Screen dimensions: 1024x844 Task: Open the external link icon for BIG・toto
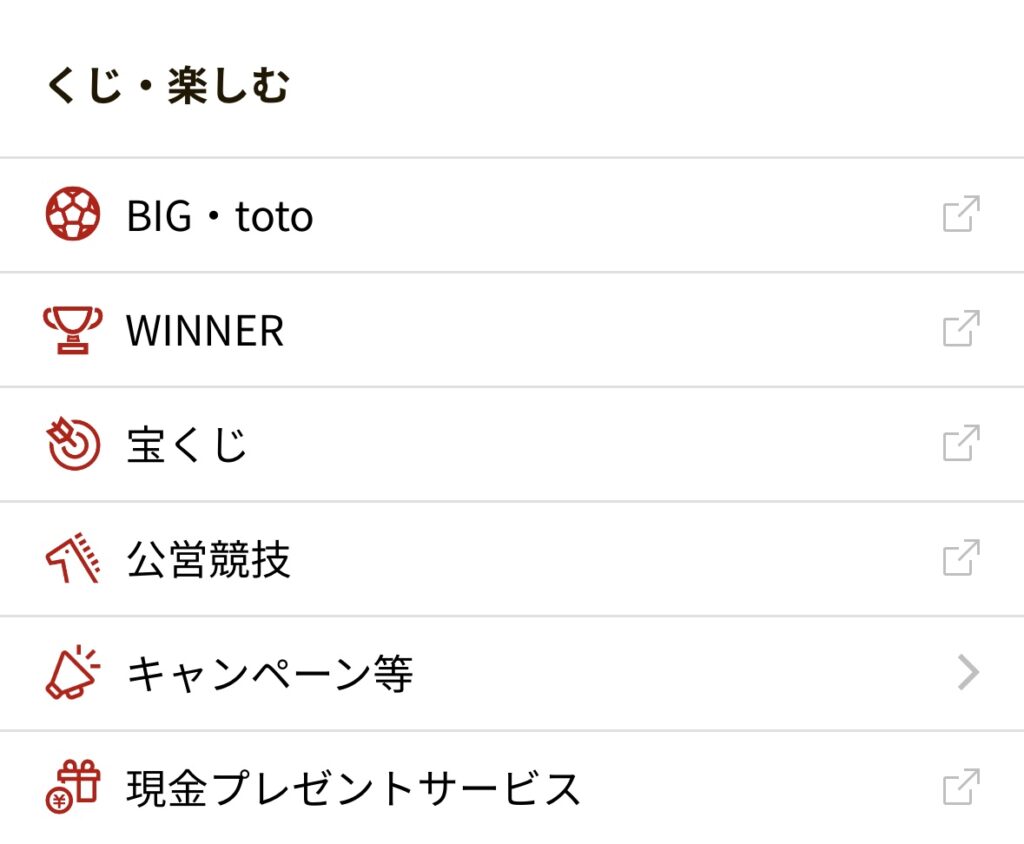point(961,214)
